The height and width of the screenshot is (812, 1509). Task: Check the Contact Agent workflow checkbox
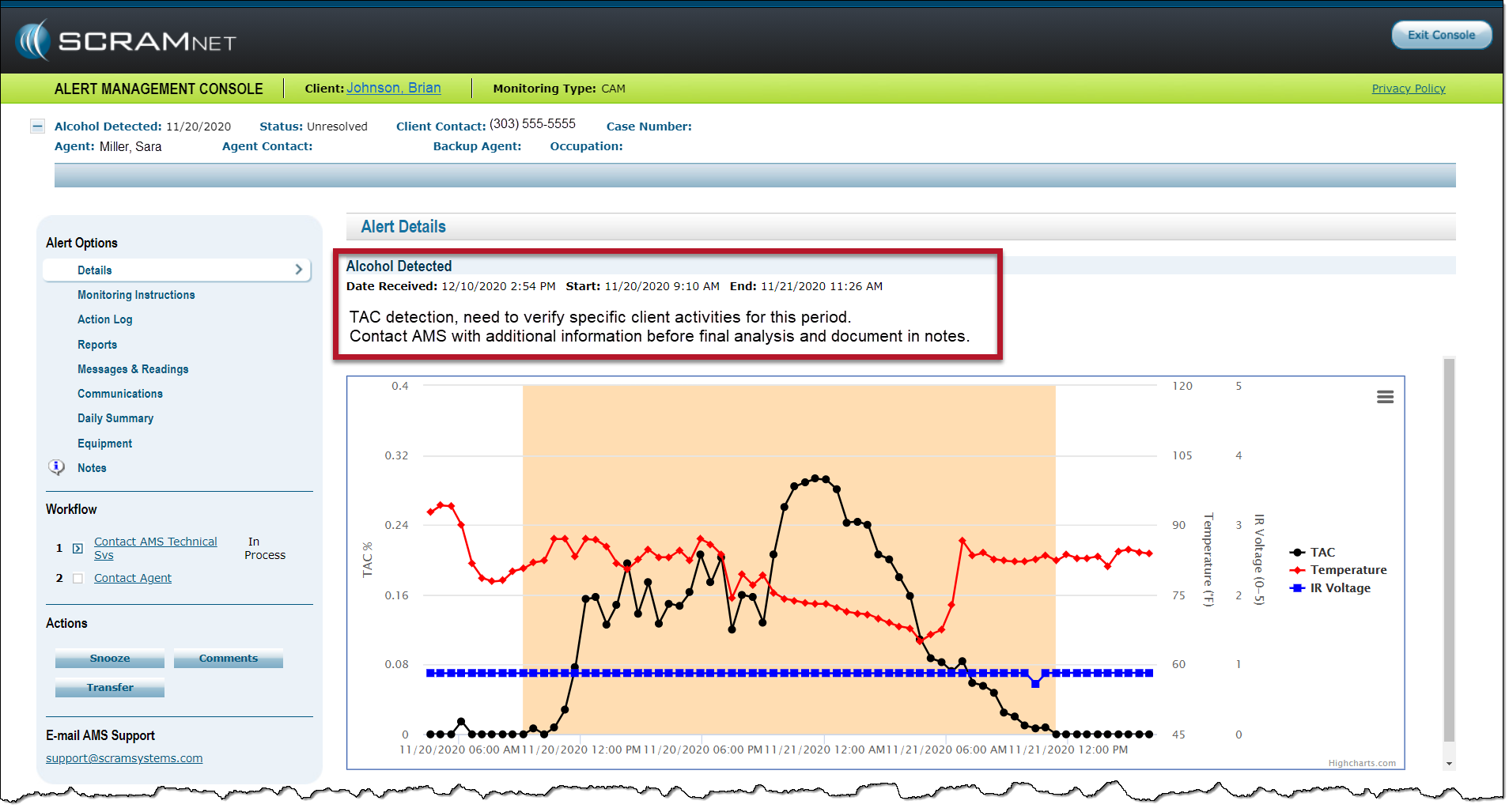click(x=78, y=578)
